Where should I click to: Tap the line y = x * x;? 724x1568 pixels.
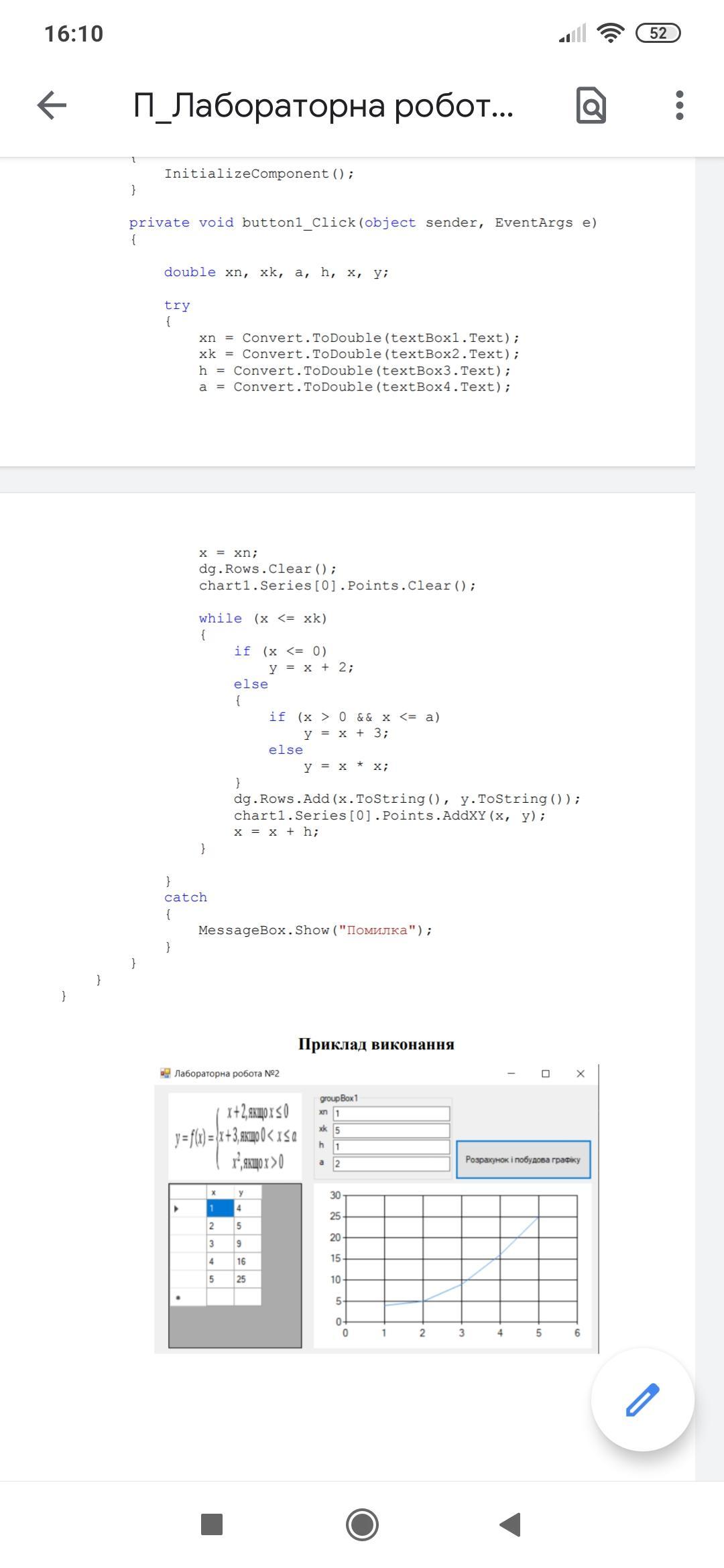[346, 766]
